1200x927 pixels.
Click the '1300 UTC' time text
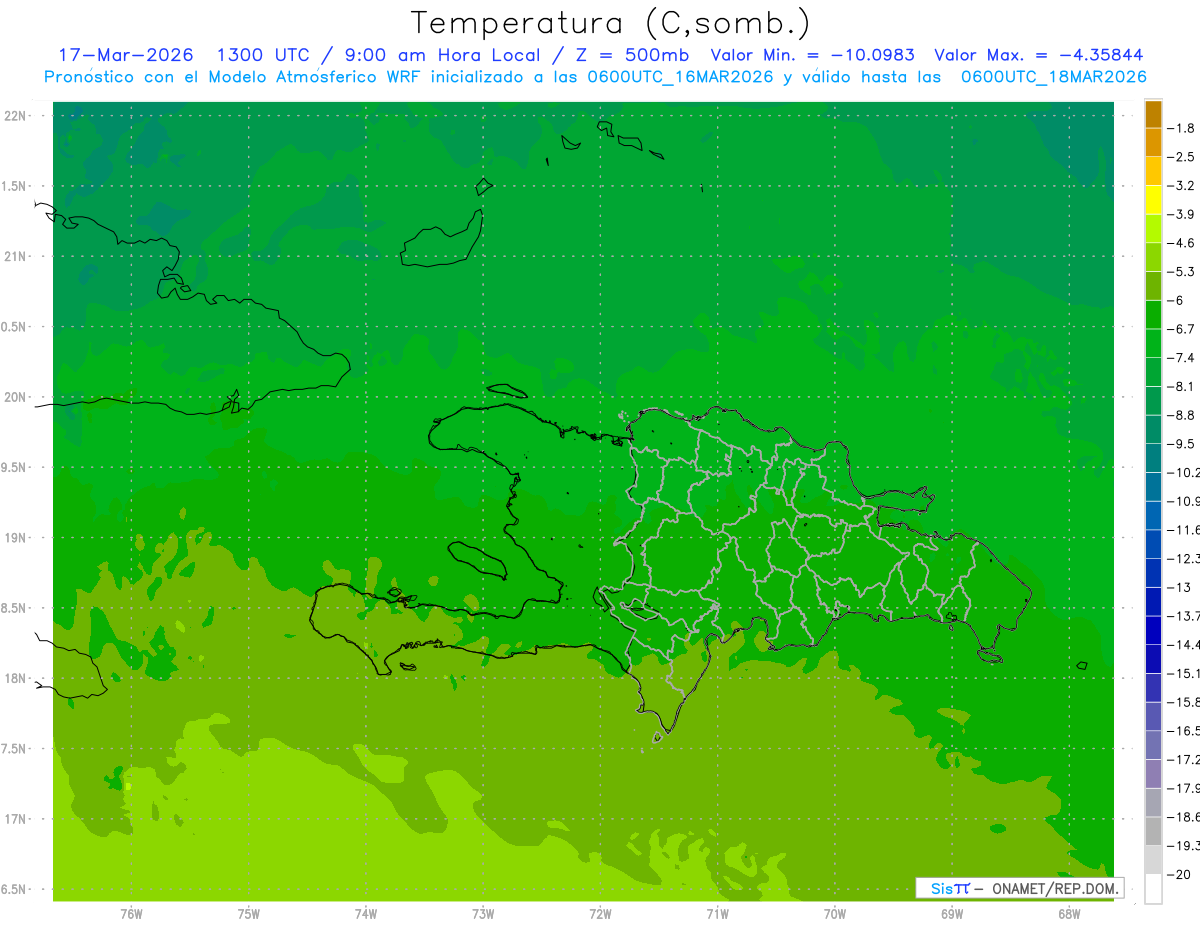(263, 55)
